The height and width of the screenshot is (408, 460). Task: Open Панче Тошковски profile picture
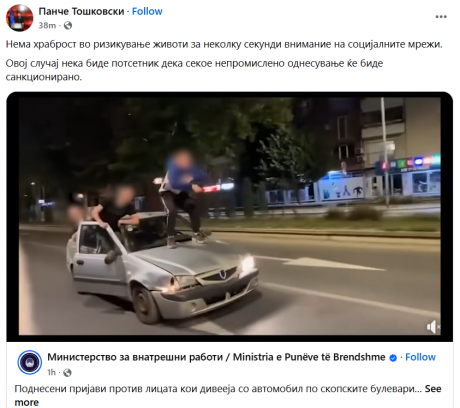[x=19, y=18]
